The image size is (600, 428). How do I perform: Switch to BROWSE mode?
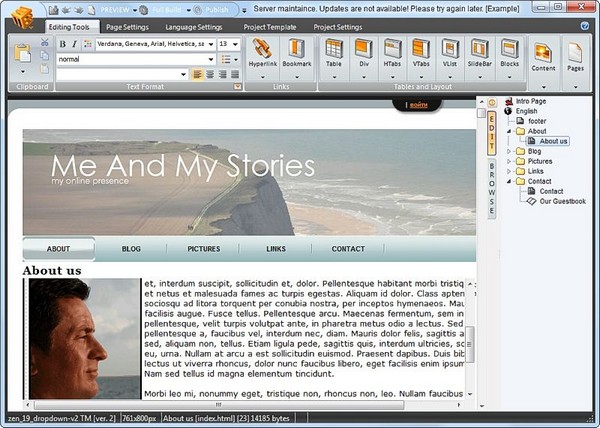point(491,190)
